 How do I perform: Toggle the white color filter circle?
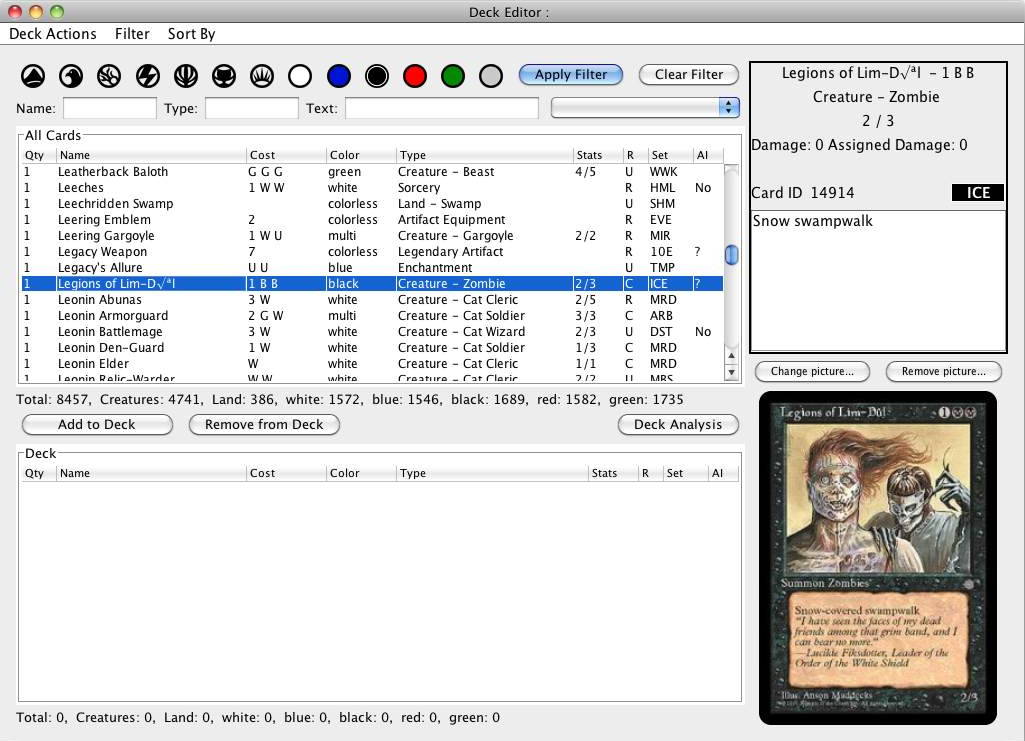point(300,76)
